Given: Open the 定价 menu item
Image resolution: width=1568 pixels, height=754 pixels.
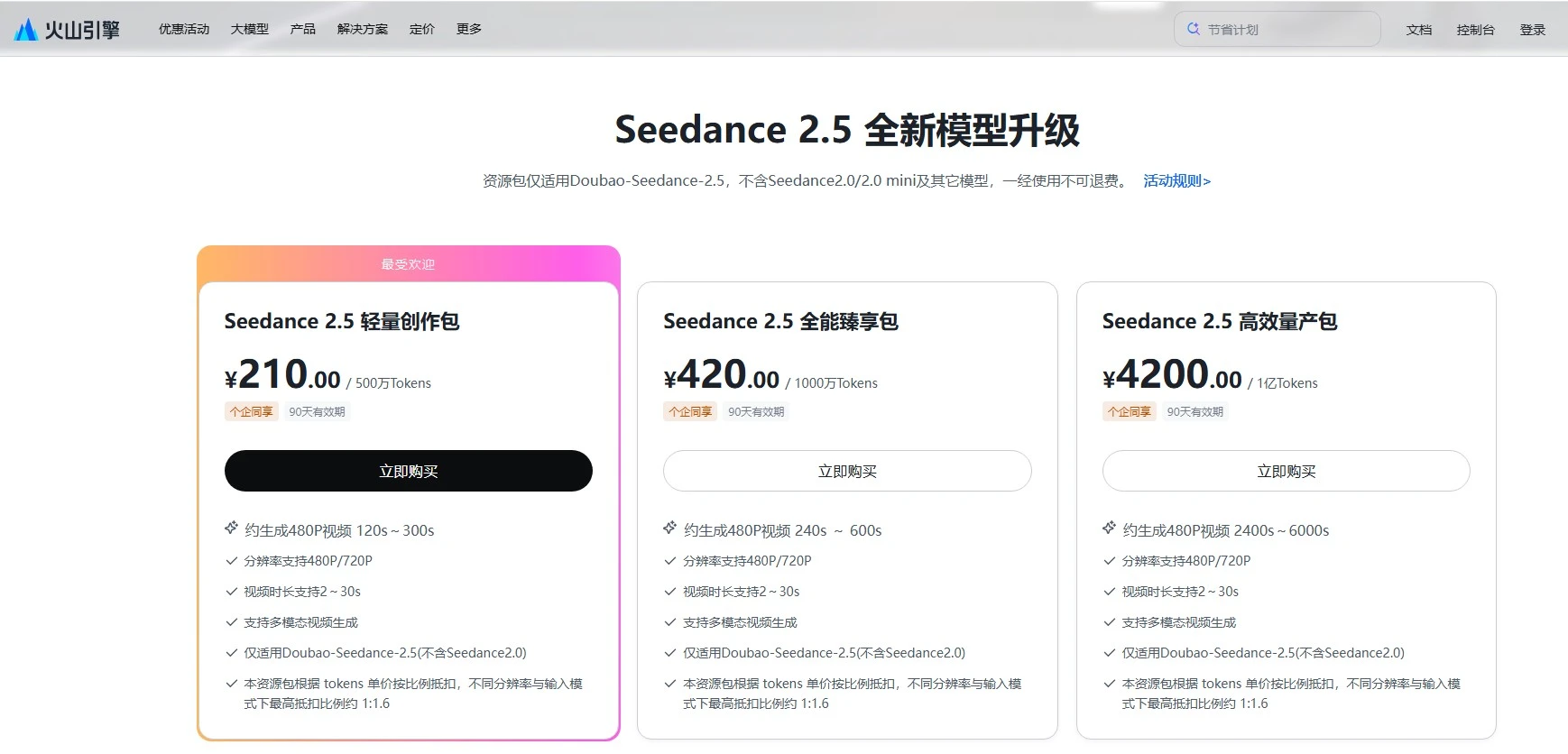Looking at the screenshot, I should 422,29.
